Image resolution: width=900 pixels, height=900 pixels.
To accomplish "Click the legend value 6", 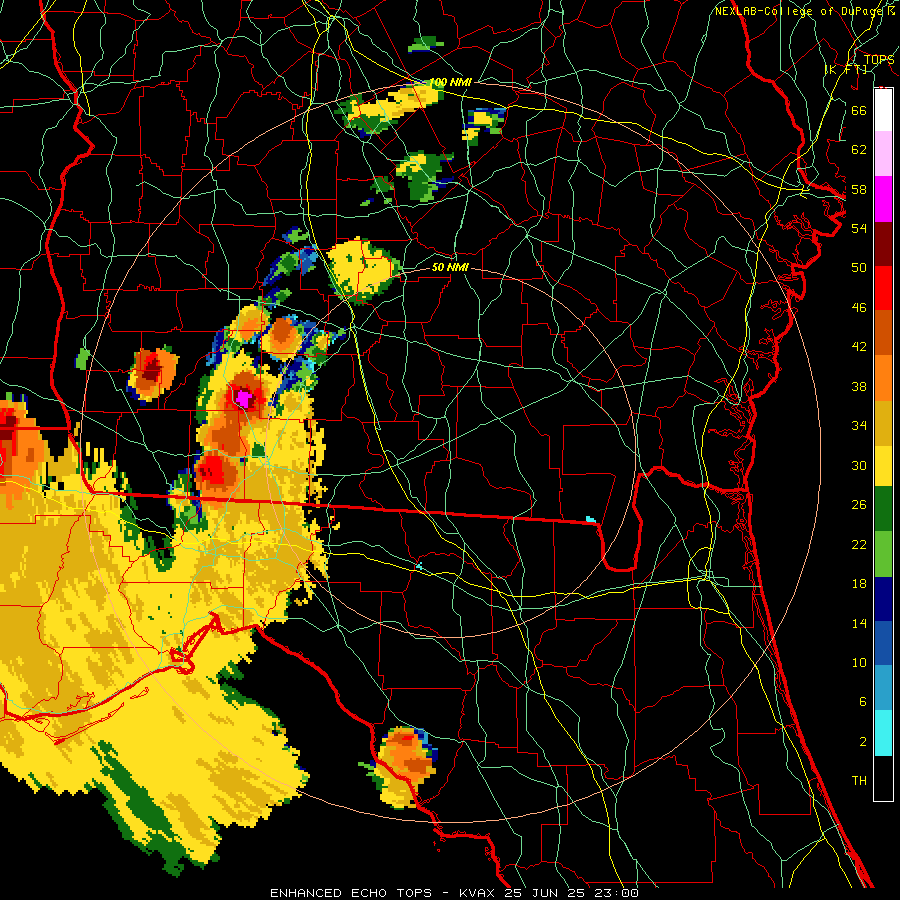I will click(863, 702).
